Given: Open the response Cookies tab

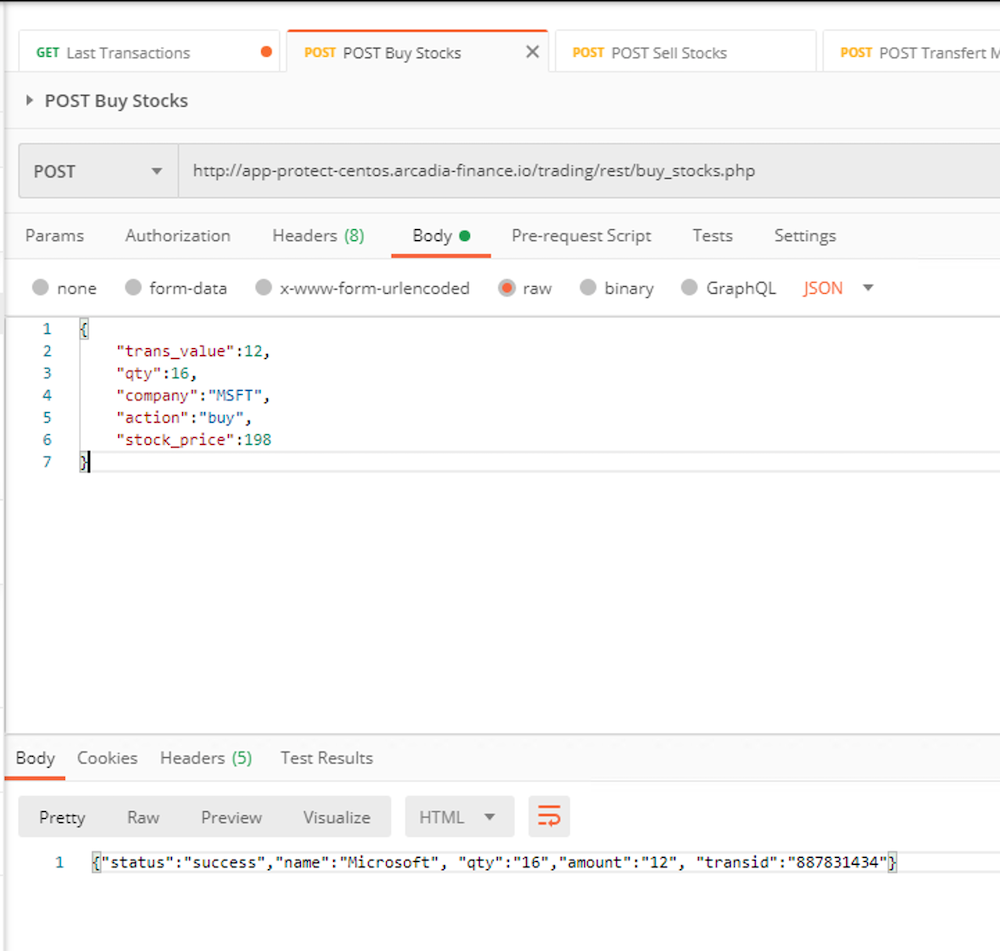Looking at the screenshot, I should click(107, 758).
